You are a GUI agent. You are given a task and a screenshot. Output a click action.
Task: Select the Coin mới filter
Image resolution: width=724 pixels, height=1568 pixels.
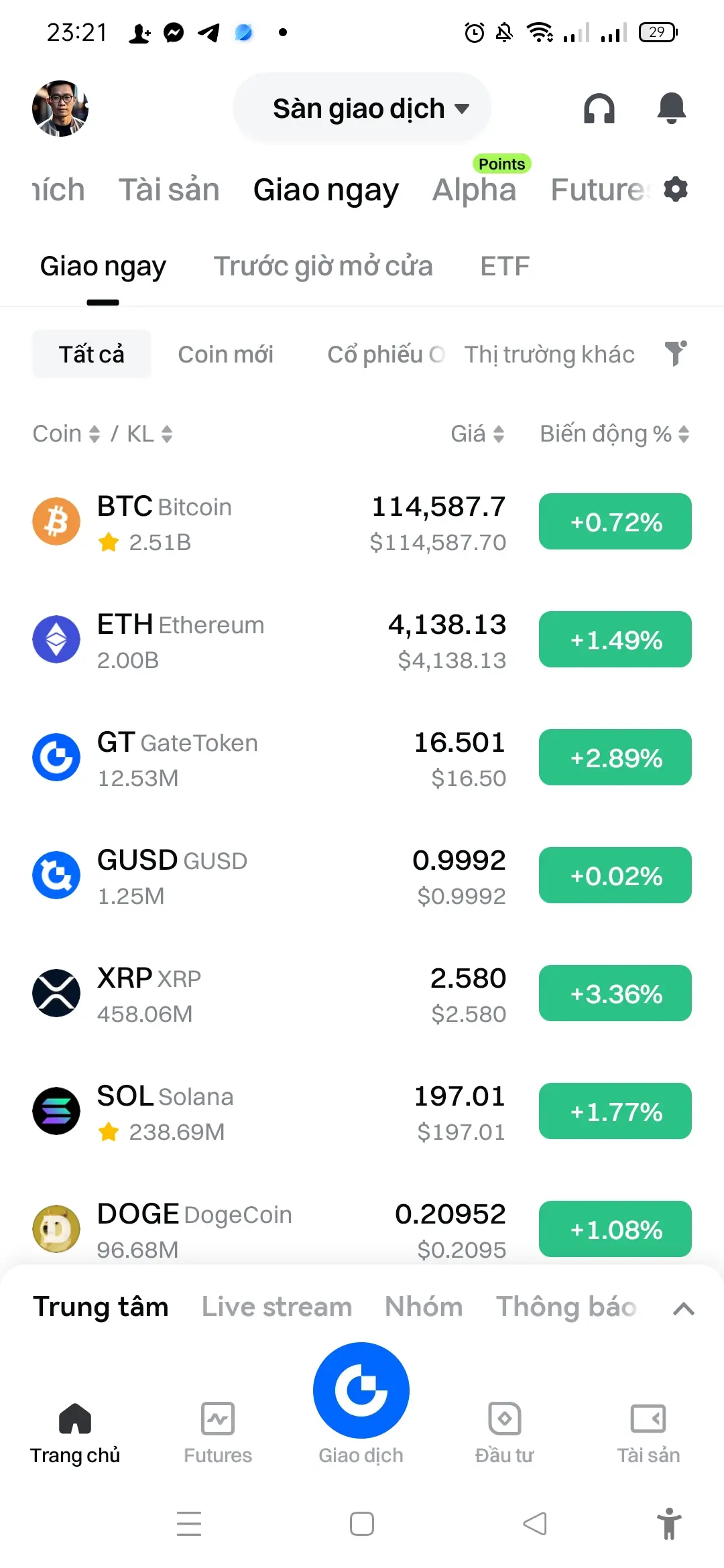click(x=226, y=354)
